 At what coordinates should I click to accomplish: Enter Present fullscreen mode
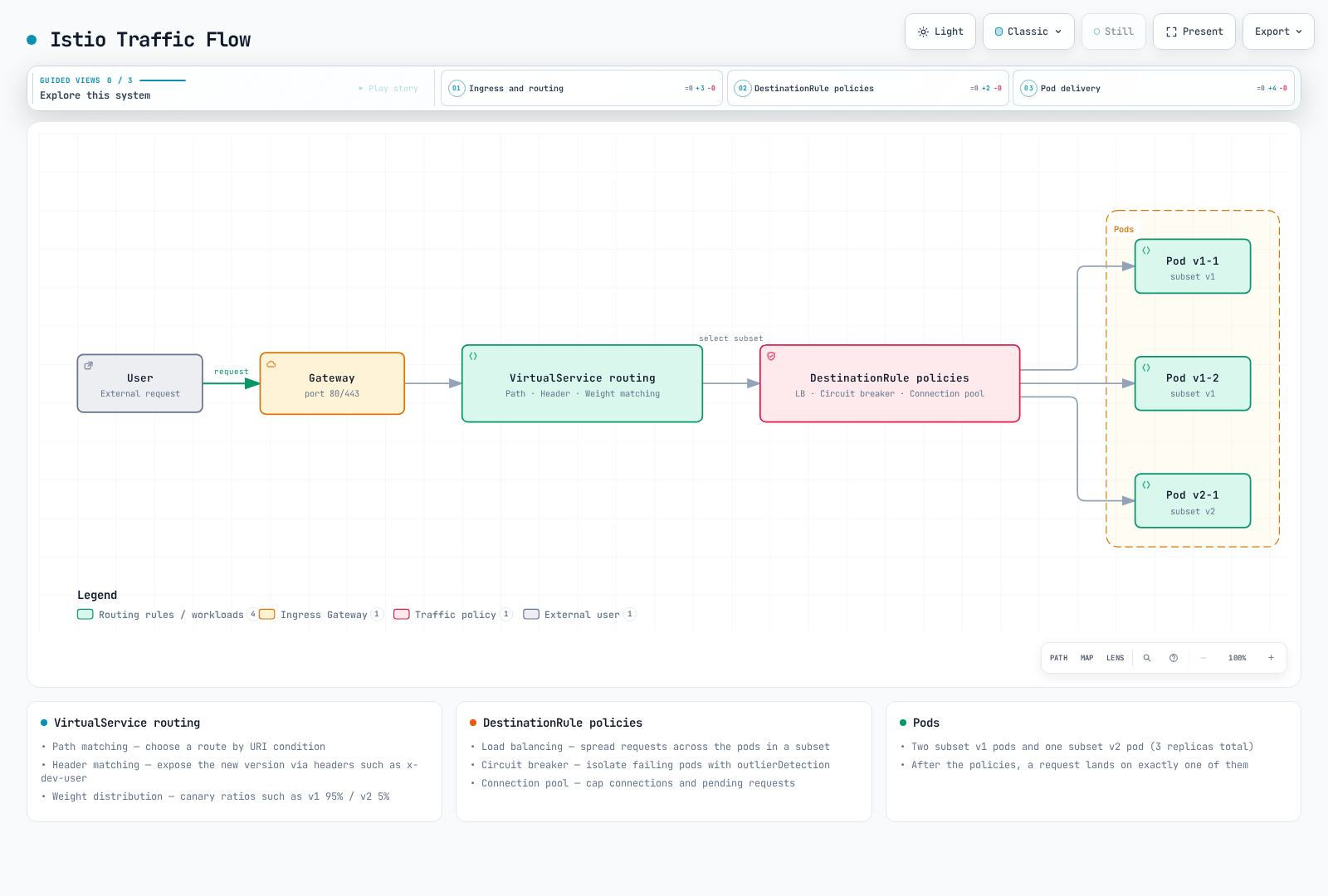(x=1194, y=32)
